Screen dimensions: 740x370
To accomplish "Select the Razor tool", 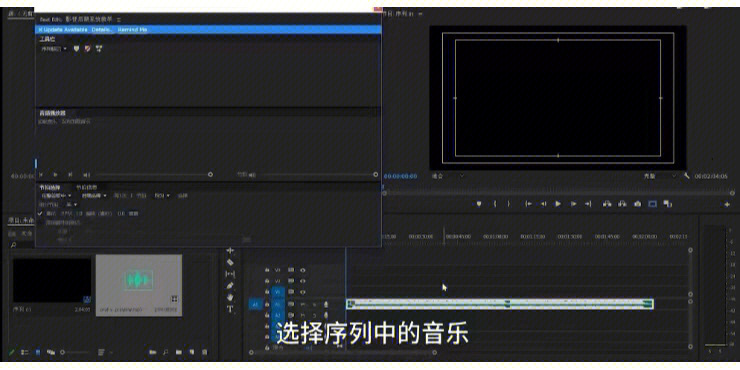I will pyautogui.click(x=230, y=262).
